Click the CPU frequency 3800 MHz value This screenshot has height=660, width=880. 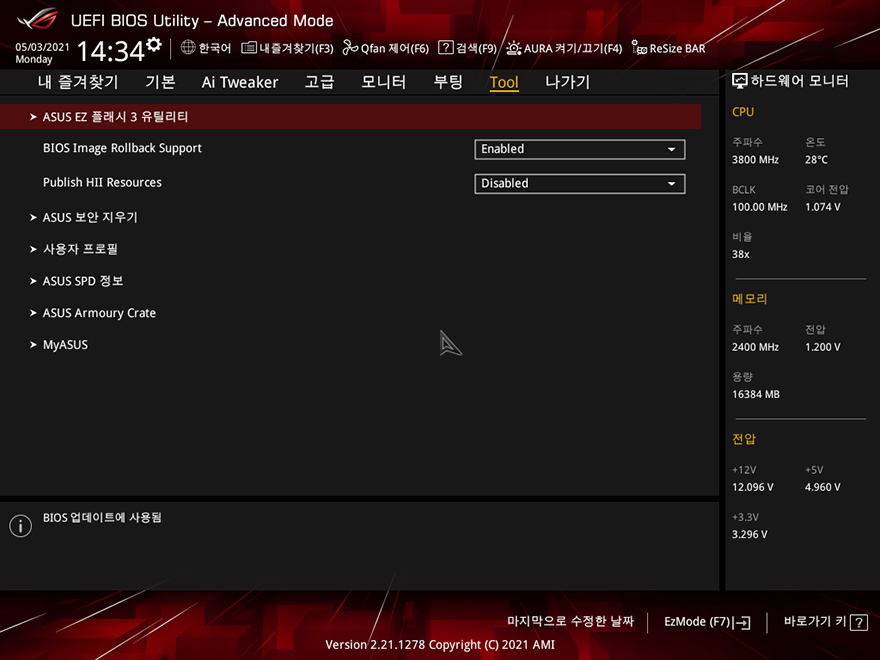click(755, 160)
